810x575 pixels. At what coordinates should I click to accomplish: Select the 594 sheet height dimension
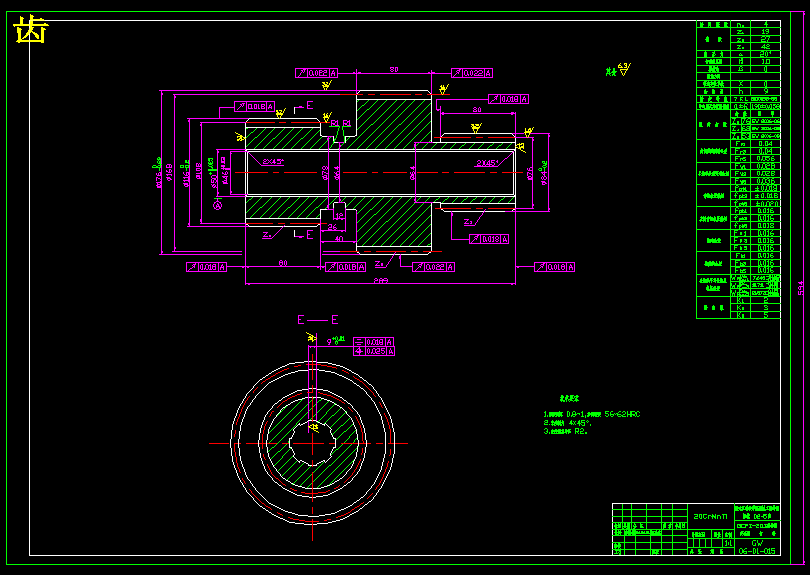[x=801, y=288]
